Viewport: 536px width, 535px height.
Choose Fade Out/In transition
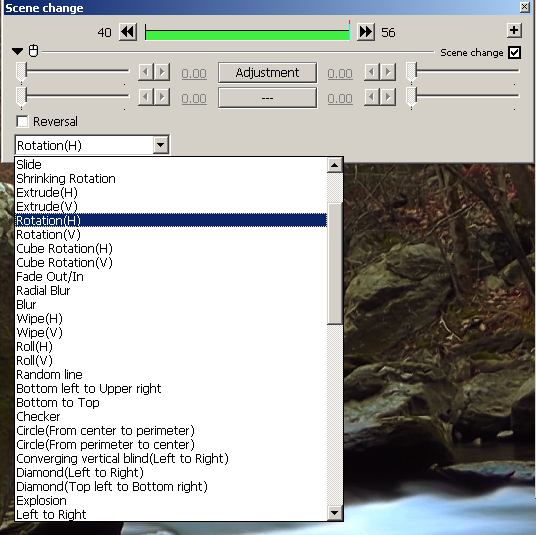pyautogui.click(x=50, y=277)
